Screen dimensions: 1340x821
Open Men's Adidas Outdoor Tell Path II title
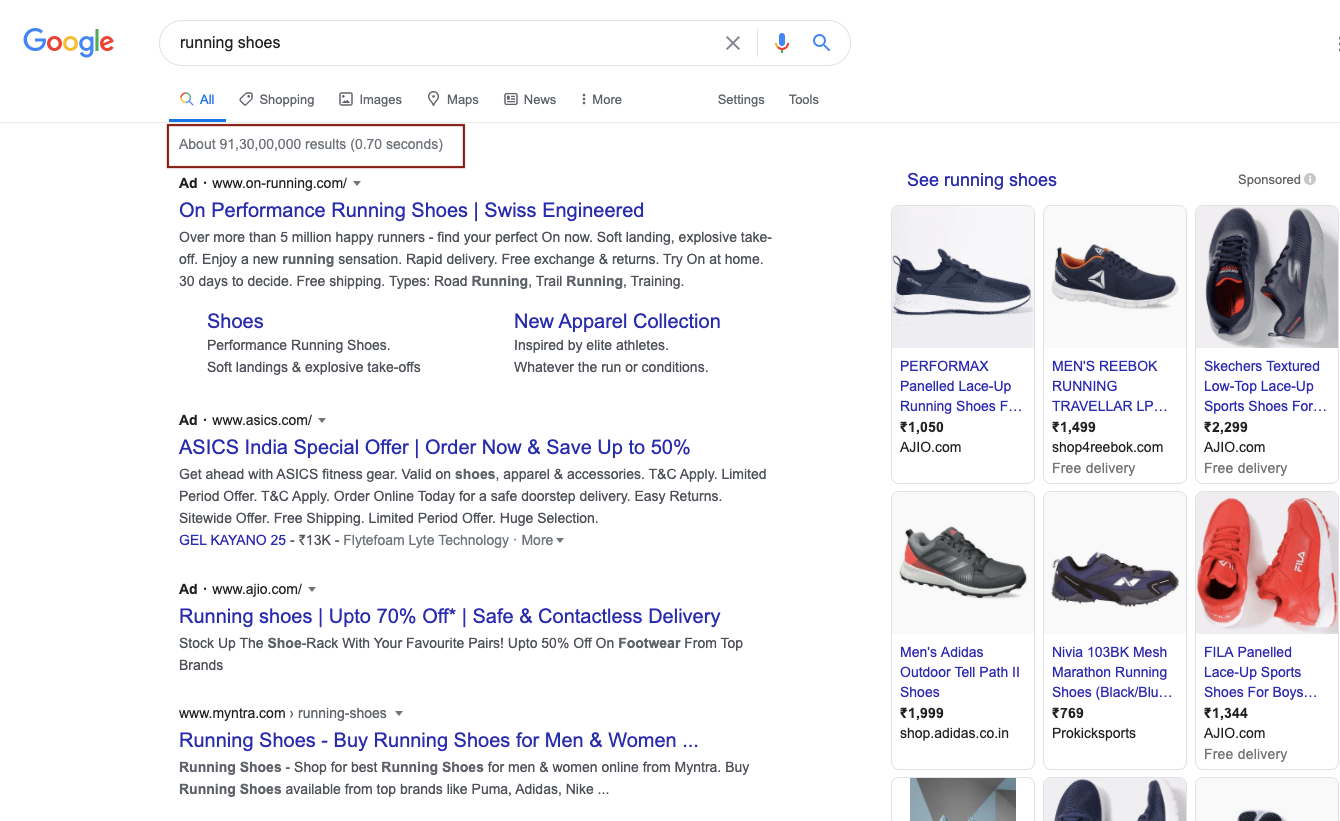point(960,672)
